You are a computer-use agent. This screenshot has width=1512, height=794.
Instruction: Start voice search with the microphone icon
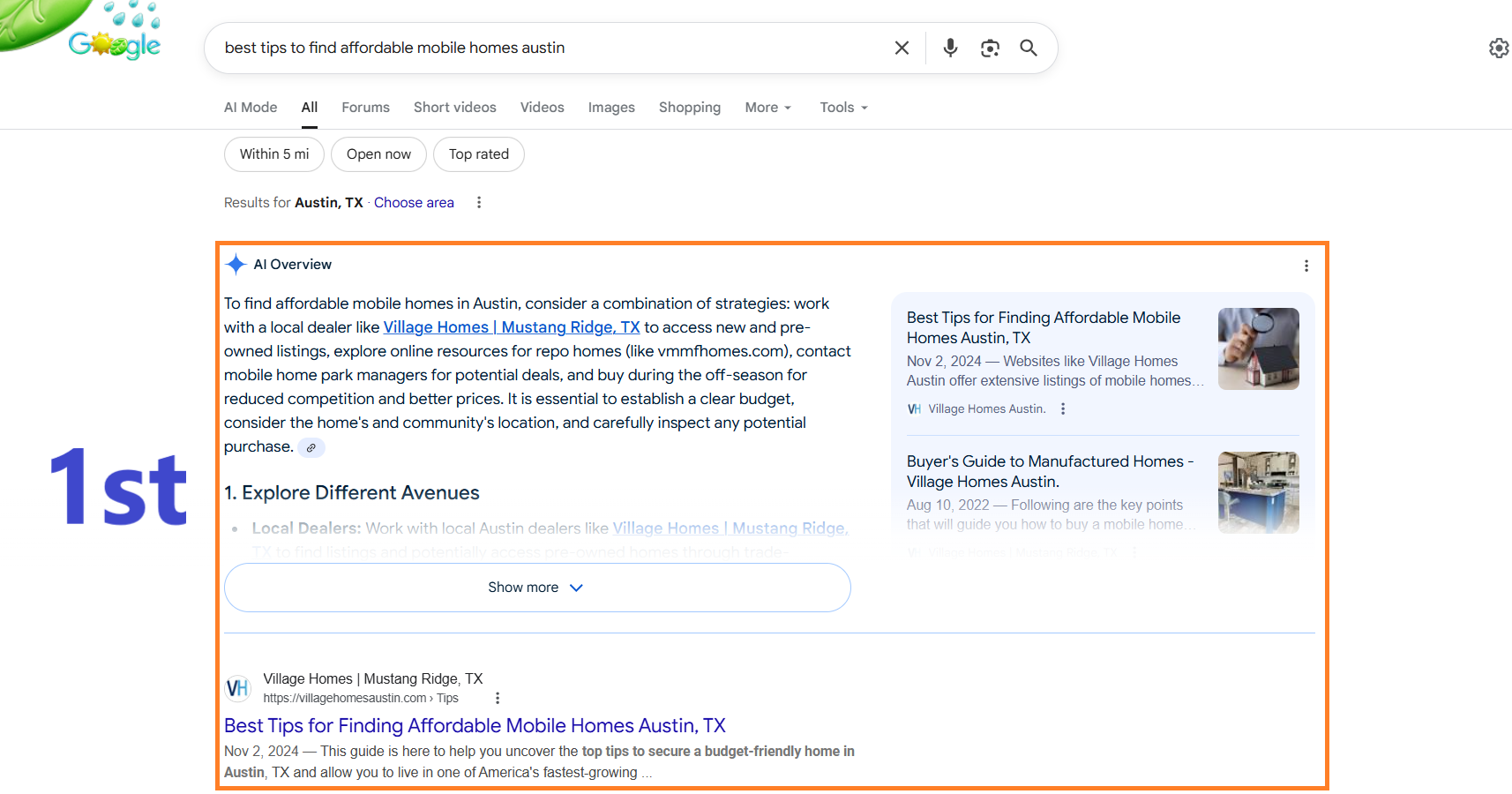point(950,48)
